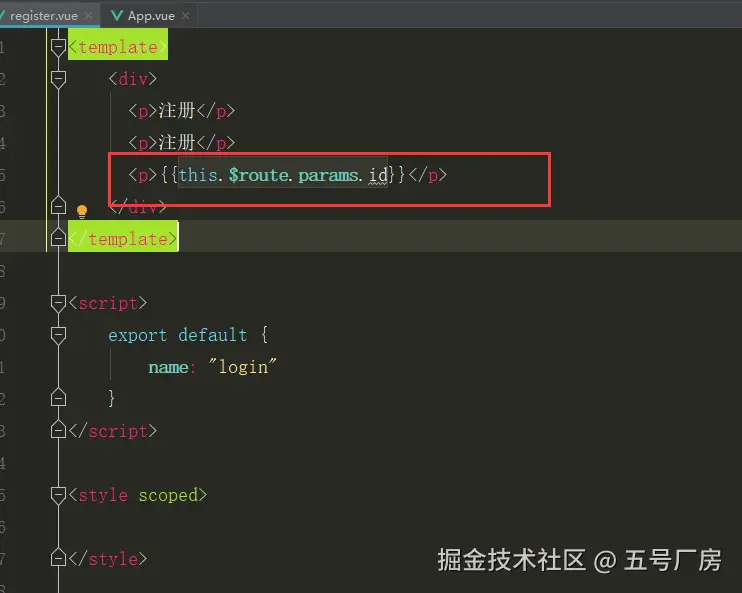Collapse the export default block fold

pos(58,336)
